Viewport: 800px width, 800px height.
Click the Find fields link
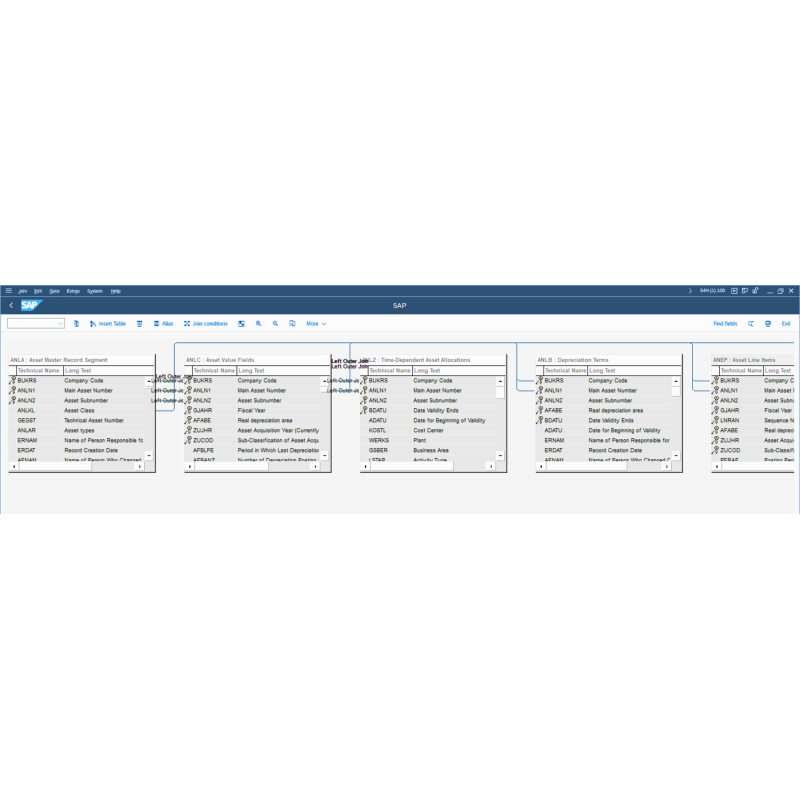click(x=724, y=323)
